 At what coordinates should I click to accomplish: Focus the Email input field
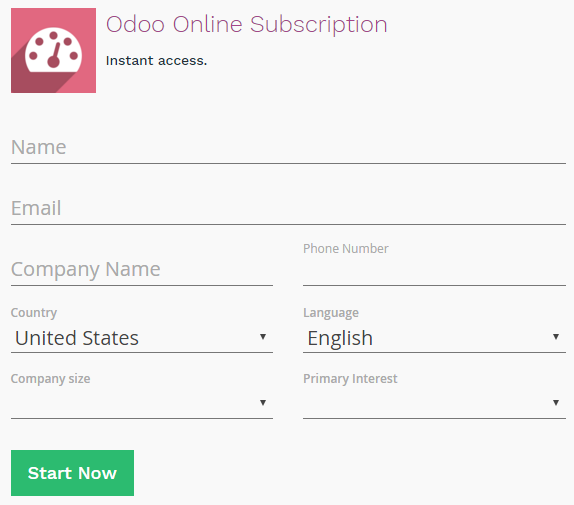click(x=288, y=209)
